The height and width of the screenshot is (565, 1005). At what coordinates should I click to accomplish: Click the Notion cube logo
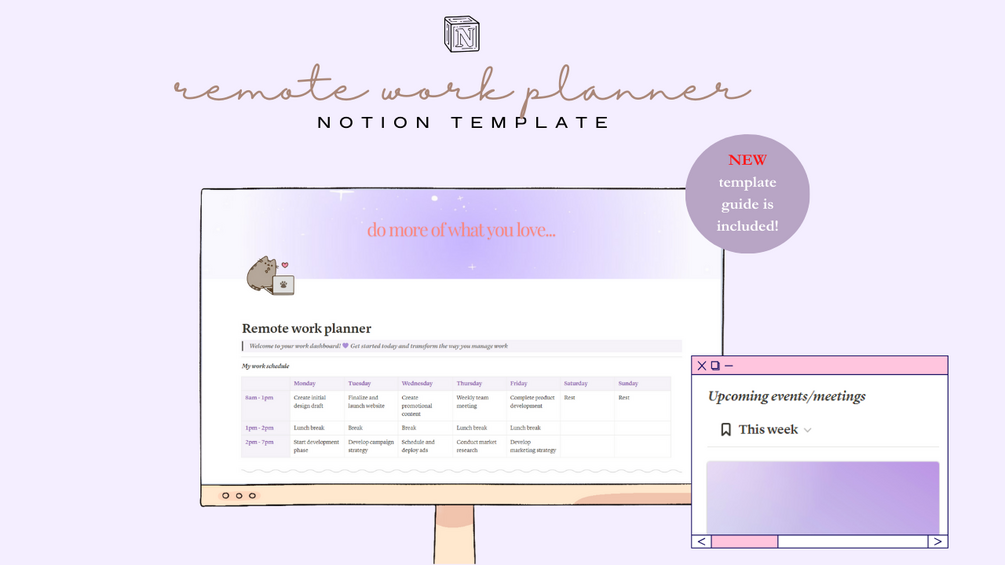[x=461, y=34]
